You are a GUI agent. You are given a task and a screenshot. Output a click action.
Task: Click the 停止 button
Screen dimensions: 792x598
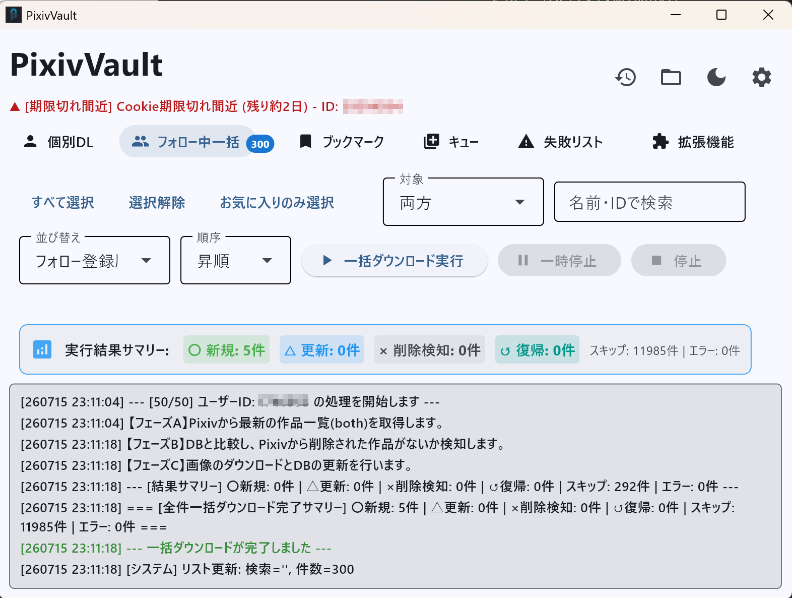point(678,261)
